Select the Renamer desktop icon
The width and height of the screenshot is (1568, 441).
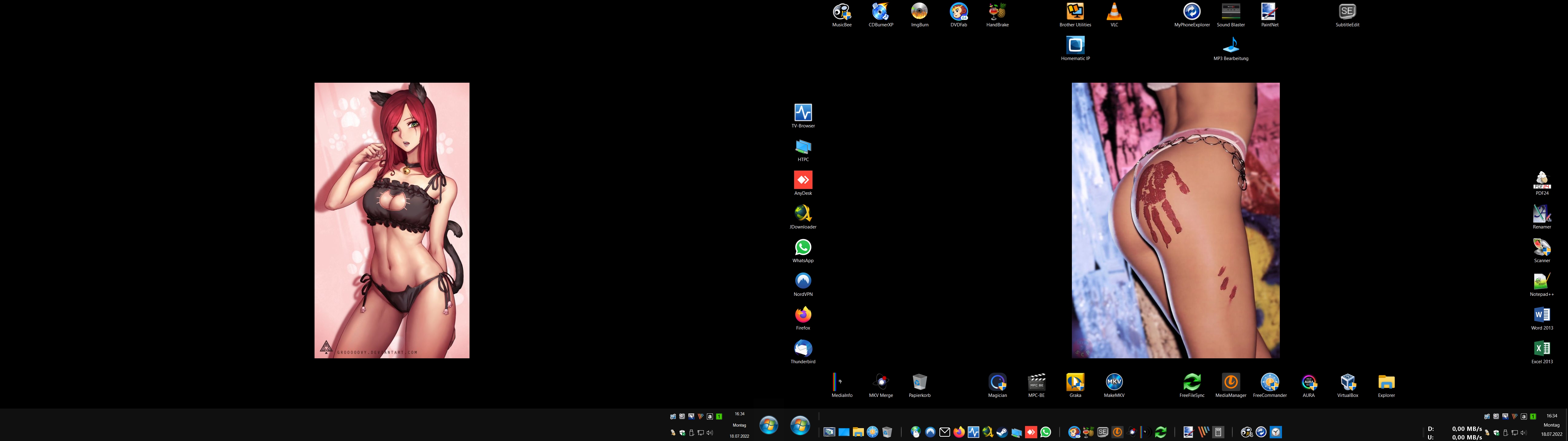coord(1542,217)
